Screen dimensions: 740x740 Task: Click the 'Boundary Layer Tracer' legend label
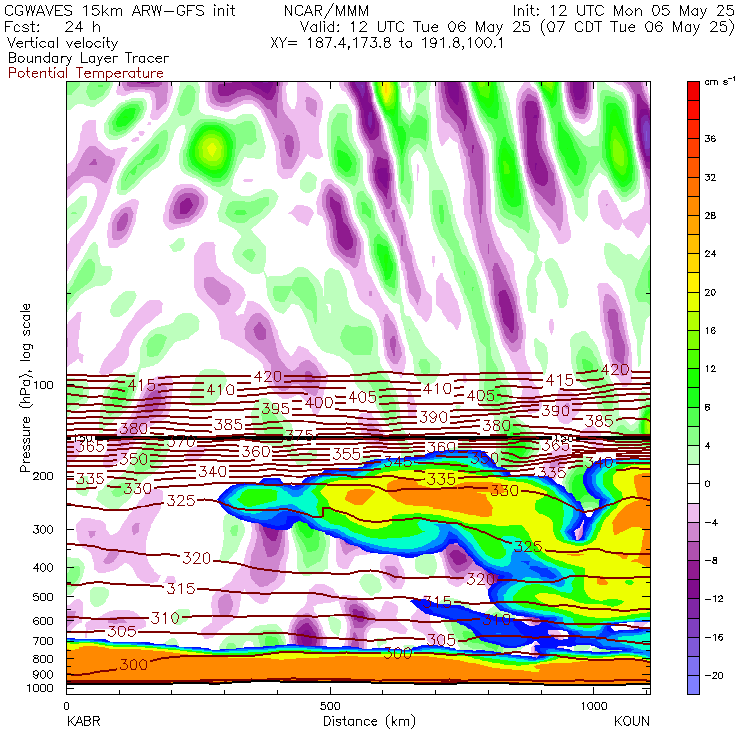(88, 58)
